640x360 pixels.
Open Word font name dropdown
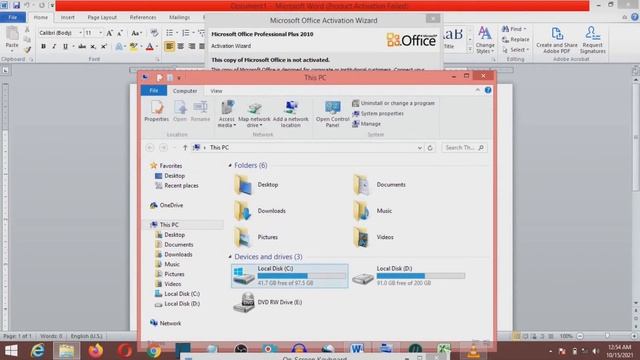[x=80, y=33]
